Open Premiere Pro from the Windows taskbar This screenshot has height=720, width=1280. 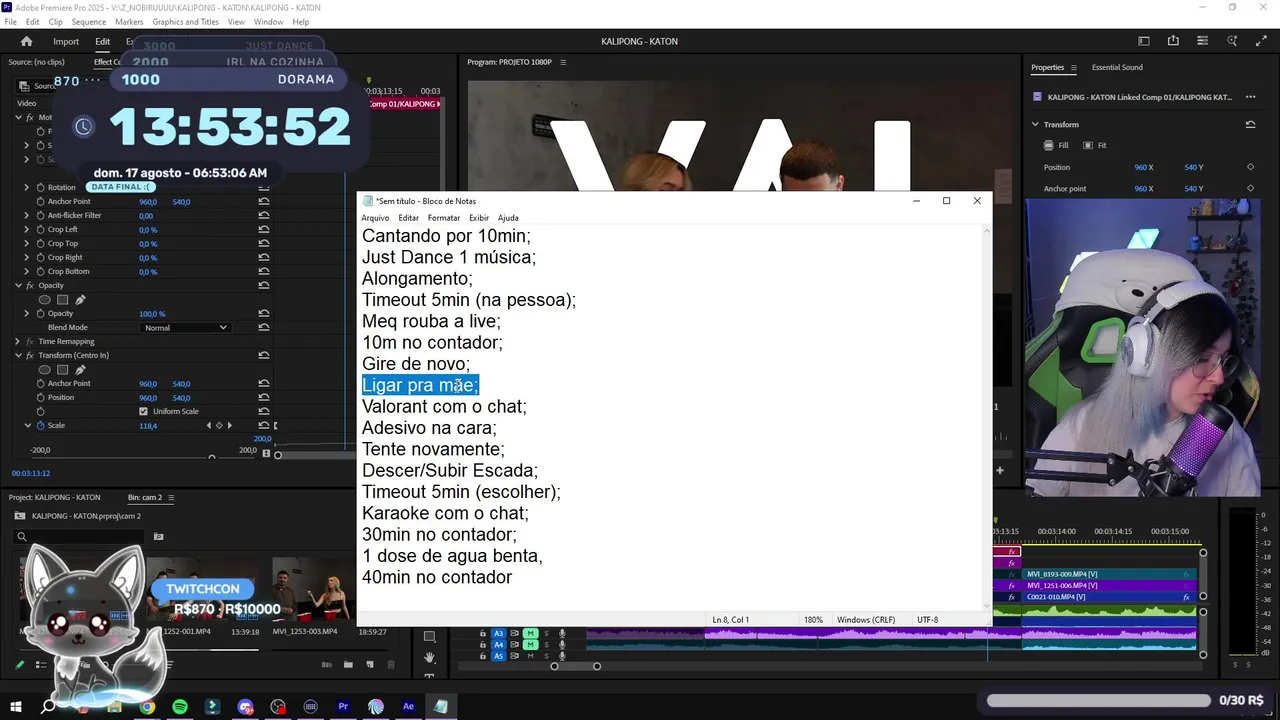(343, 706)
